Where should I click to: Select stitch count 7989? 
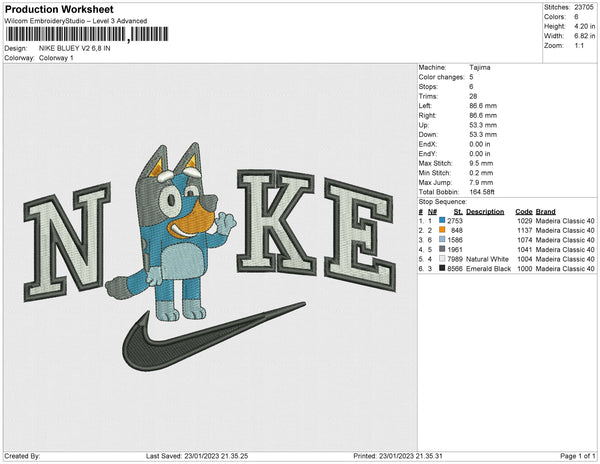click(x=455, y=259)
